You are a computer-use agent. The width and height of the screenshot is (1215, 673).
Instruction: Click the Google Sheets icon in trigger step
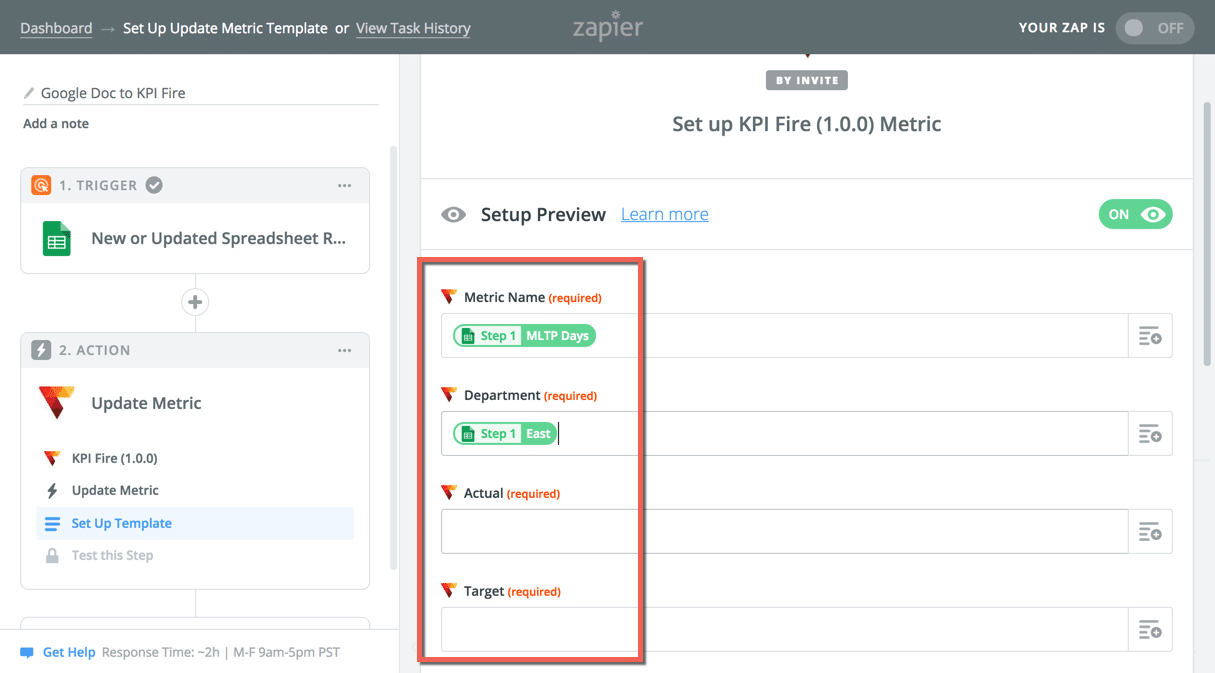point(57,239)
